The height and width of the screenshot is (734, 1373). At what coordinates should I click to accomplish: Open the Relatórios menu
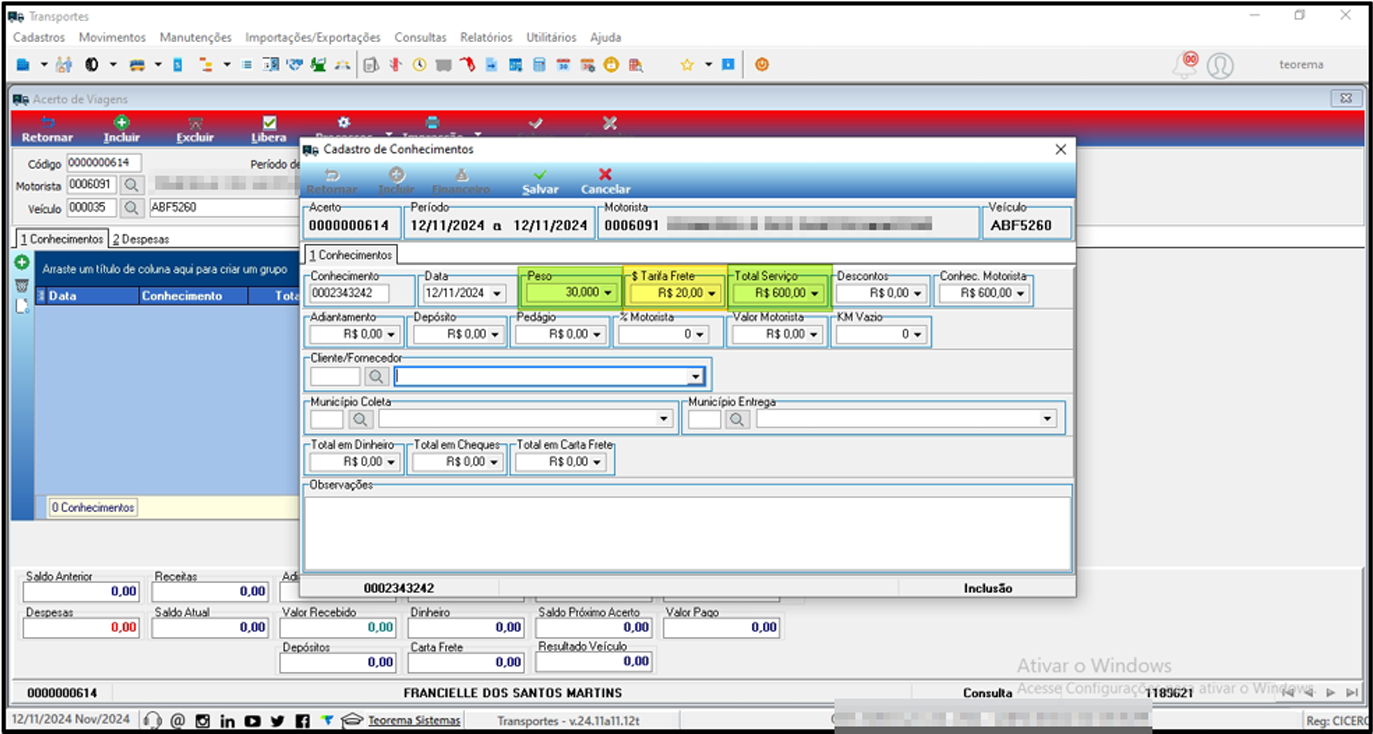(486, 37)
